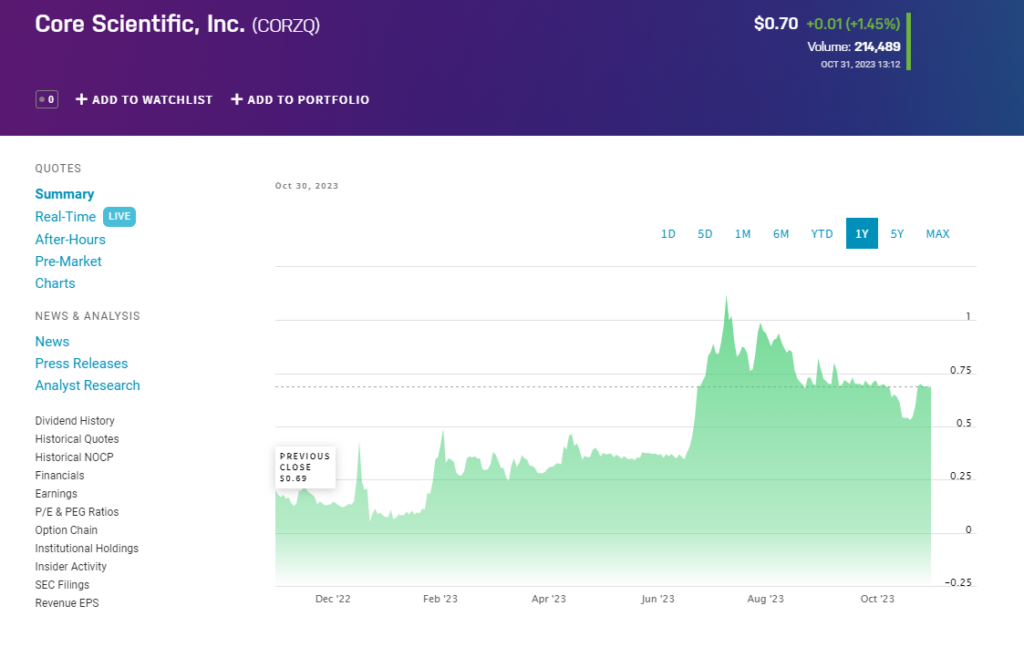
Task: Click the zero counter badge icon
Action: [46, 99]
